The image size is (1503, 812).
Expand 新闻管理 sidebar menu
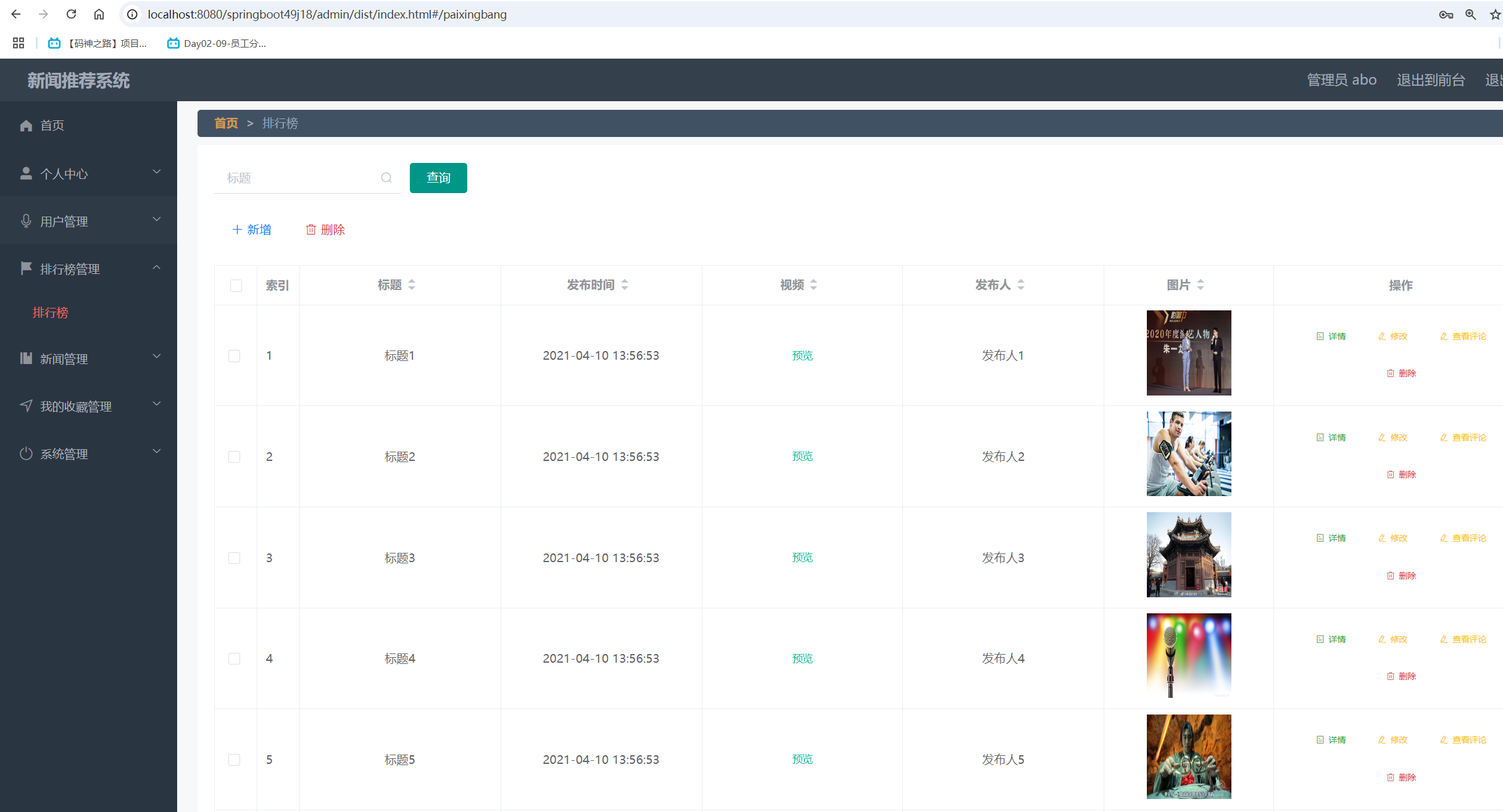click(x=88, y=358)
